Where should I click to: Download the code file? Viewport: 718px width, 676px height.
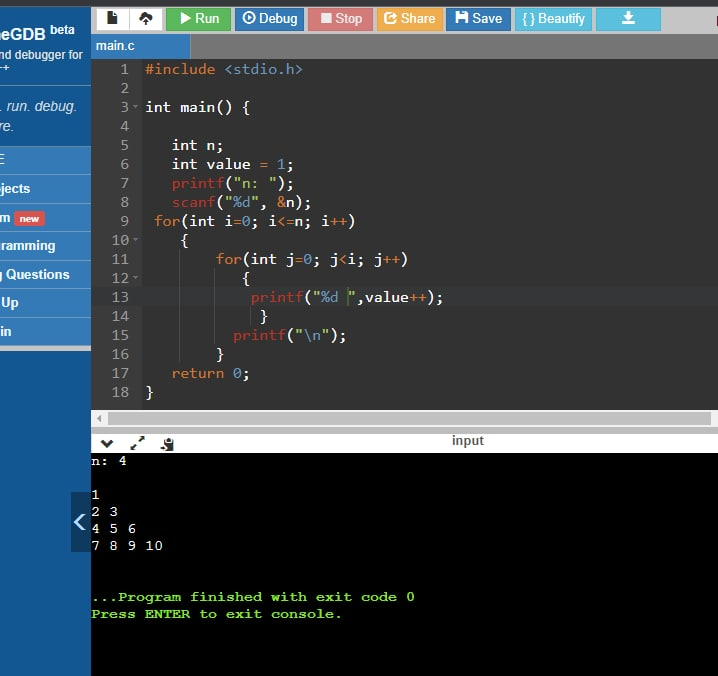pyautogui.click(x=628, y=19)
